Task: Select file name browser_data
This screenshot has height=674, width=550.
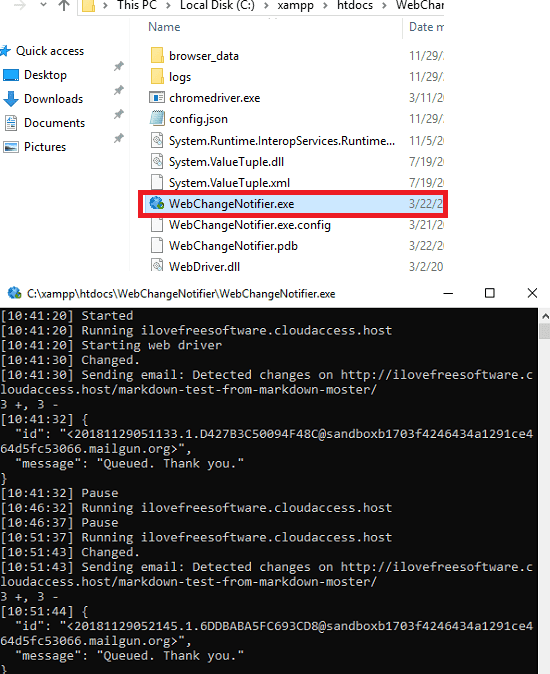Action: click(204, 56)
